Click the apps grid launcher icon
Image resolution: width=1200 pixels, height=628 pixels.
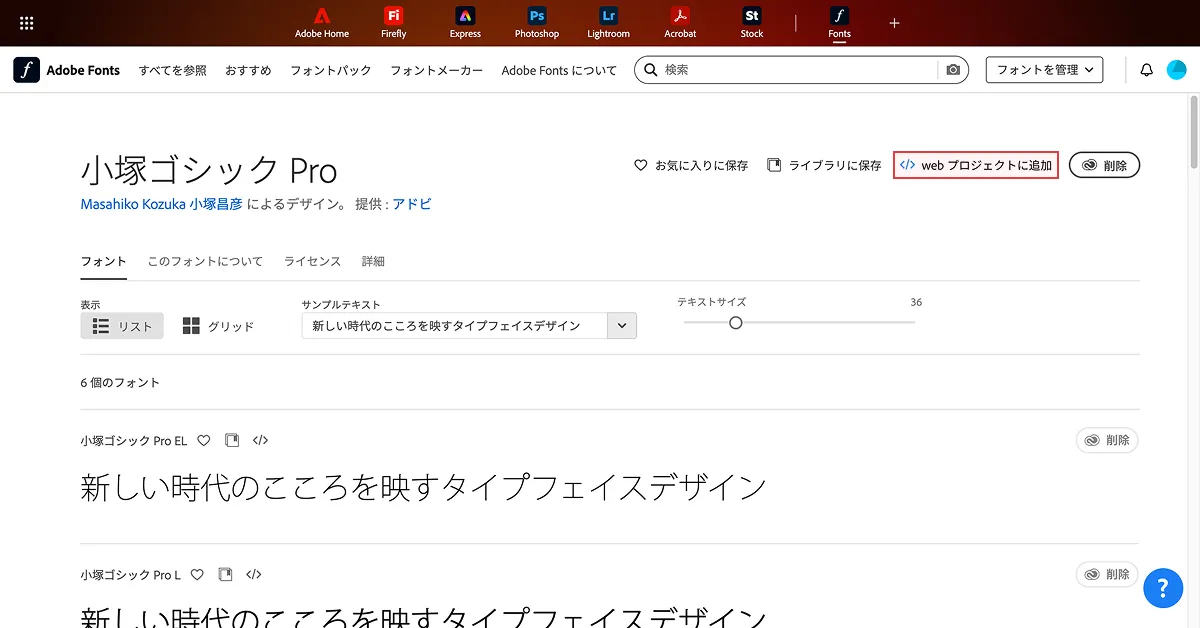click(x=27, y=23)
